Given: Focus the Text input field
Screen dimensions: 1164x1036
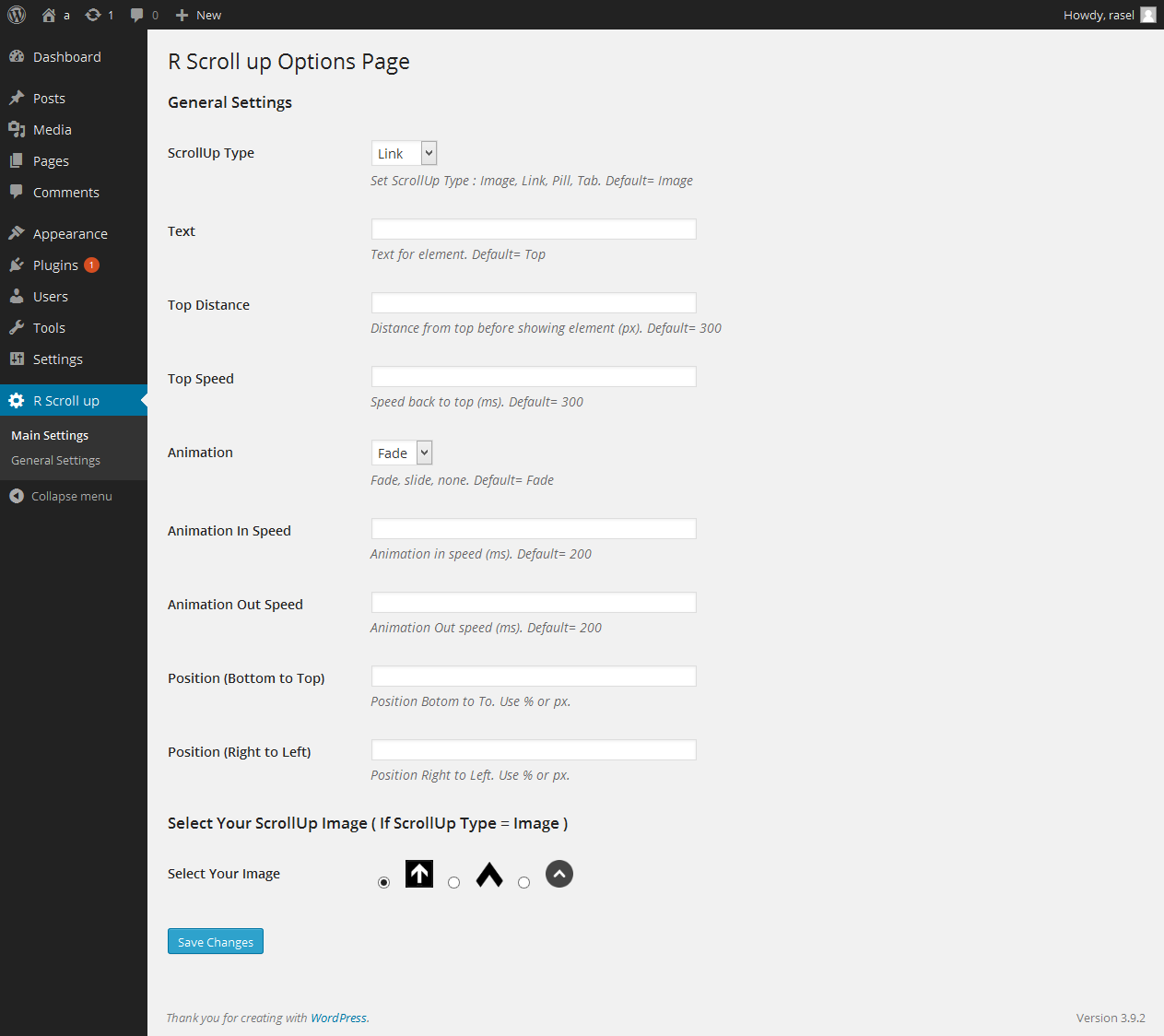Looking at the screenshot, I should (534, 229).
